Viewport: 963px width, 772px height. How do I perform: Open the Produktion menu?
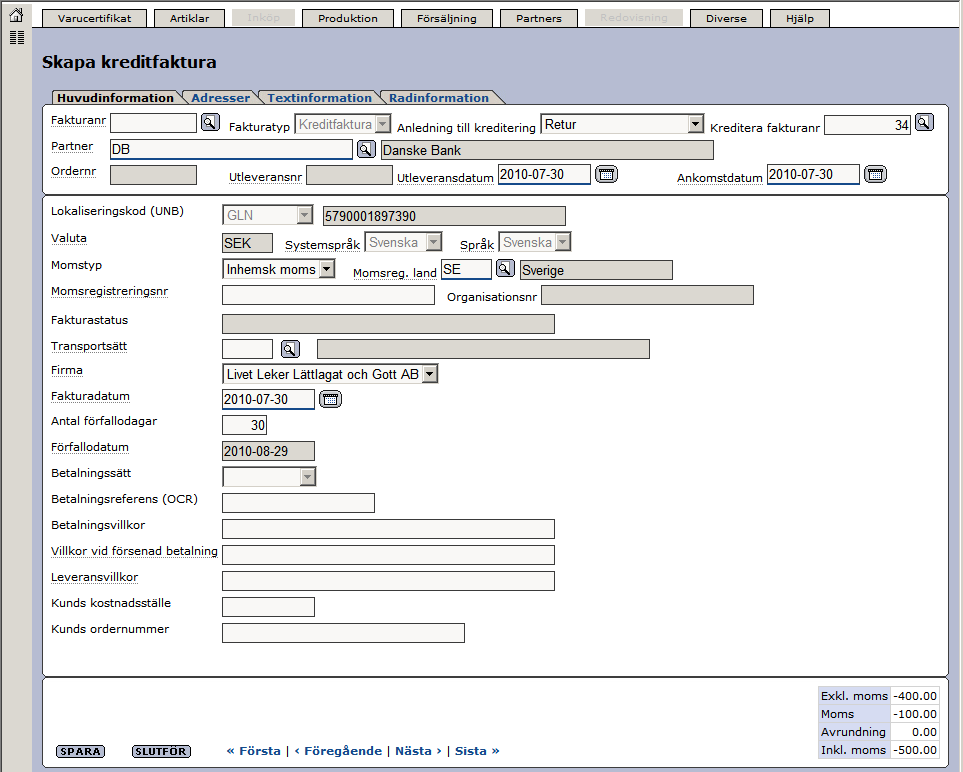[x=348, y=18]
